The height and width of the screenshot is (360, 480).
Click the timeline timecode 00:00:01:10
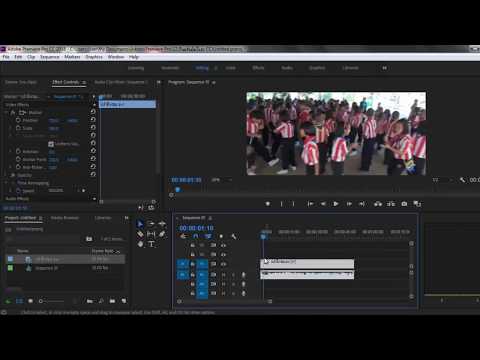[x=197, y=228]
